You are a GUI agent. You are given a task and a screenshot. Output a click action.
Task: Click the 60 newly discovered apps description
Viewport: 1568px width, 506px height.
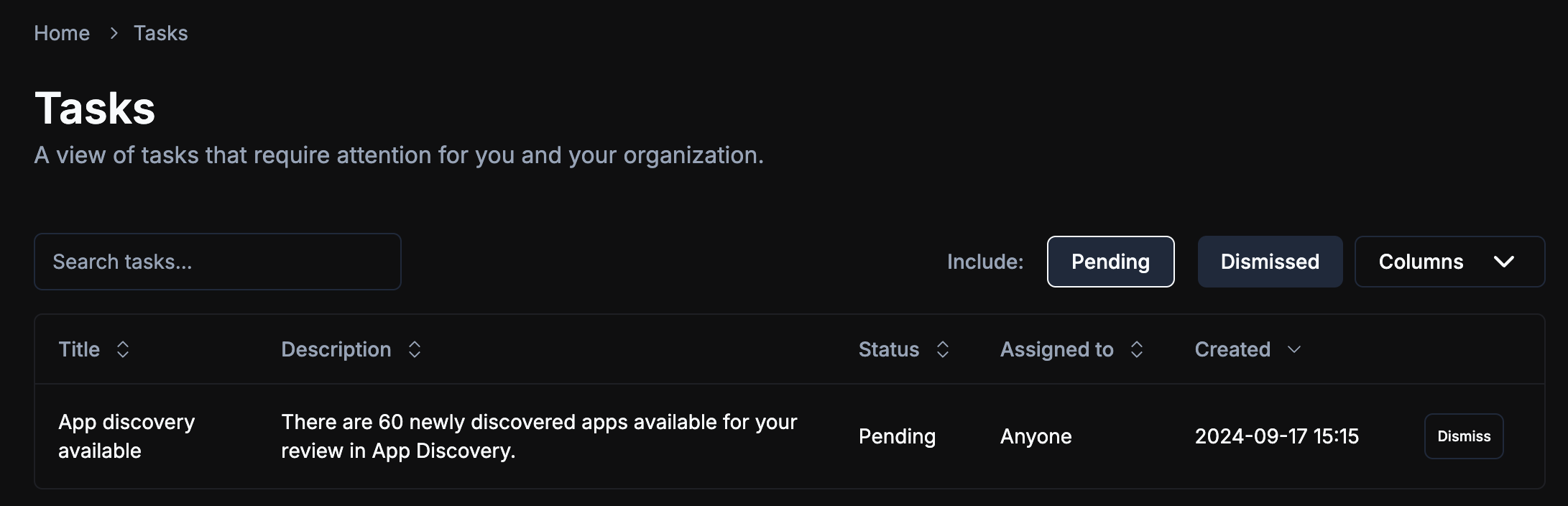tap(539, 436)
